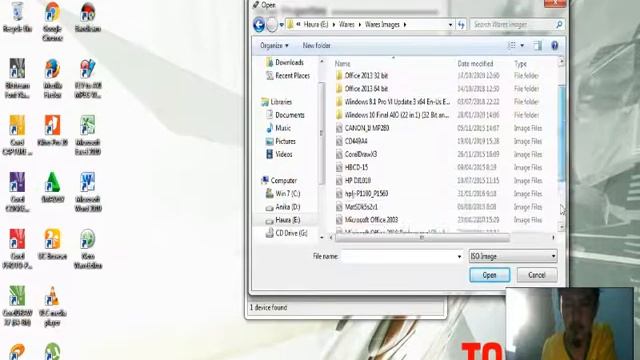The image size is (640, 360).
Task: Click the New folder button
Action: (x=316, y=46)
